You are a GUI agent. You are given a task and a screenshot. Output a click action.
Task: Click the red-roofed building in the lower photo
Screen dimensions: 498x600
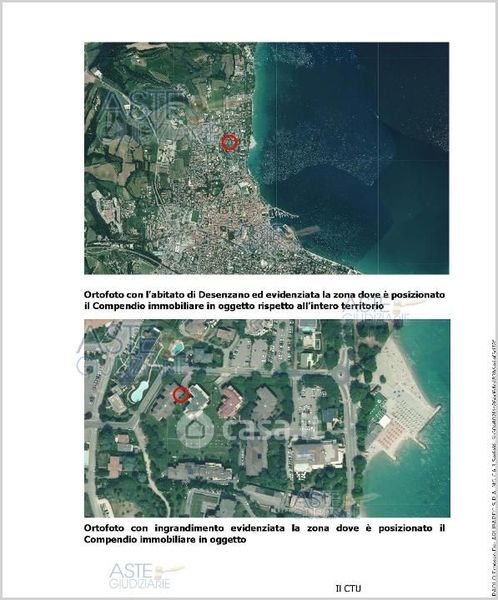pyautogui.click(x=230, y=402)
